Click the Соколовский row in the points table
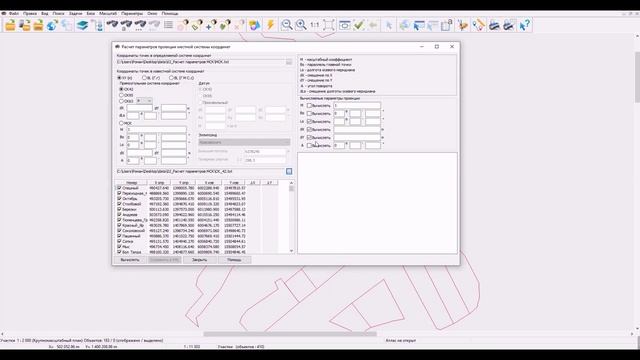Image resolution: width=640 pixels, height=360 pixels. pyautogui.click(x=198, y=231)
